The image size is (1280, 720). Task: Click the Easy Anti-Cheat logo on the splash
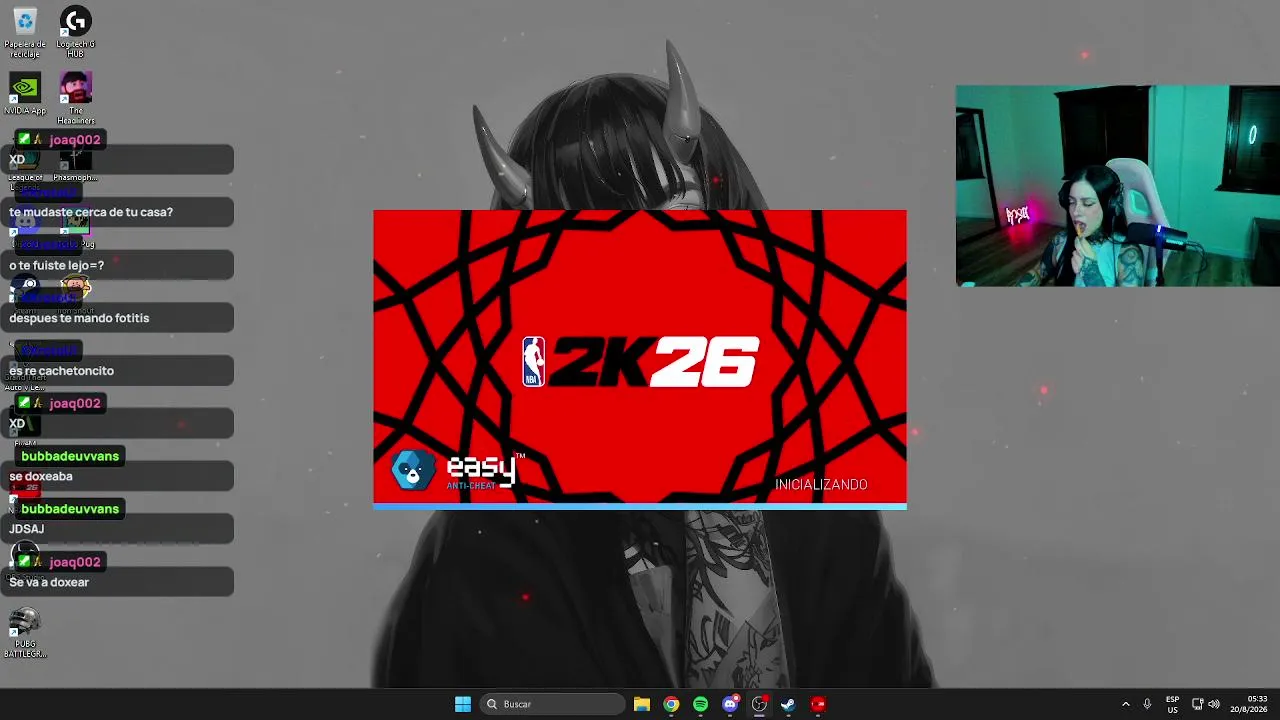(x=456, y=470)
